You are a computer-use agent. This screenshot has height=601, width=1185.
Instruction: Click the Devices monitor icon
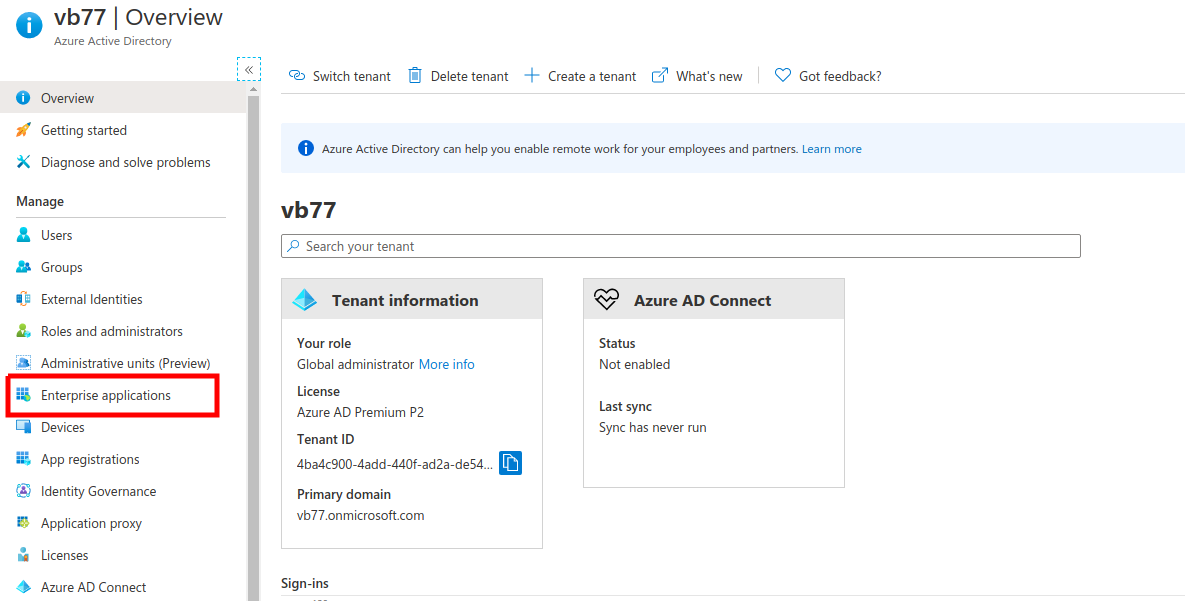pos(23,427)
